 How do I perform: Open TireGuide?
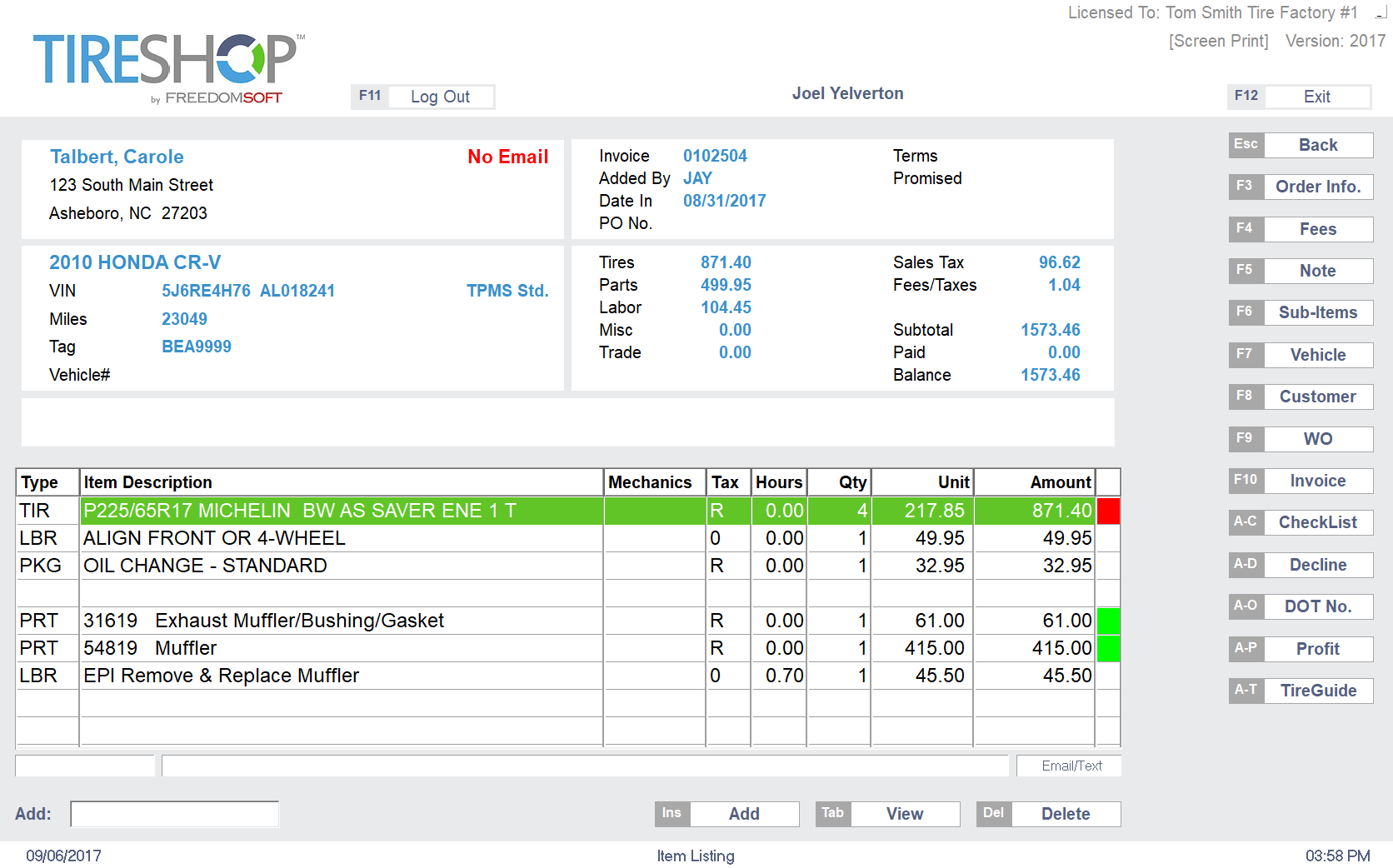[x=1301, y=691]
